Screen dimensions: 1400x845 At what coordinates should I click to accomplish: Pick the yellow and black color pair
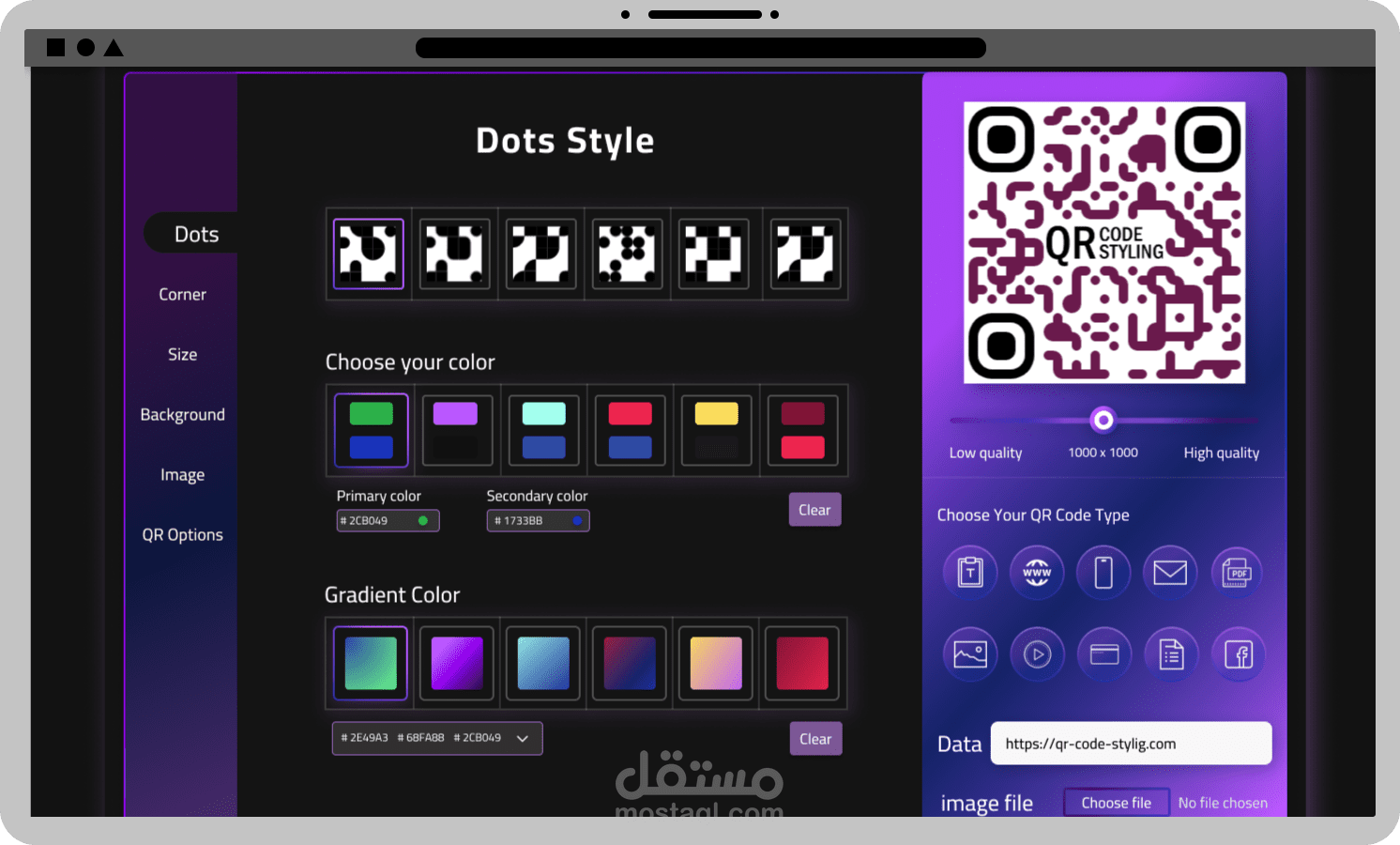point(716,430)
